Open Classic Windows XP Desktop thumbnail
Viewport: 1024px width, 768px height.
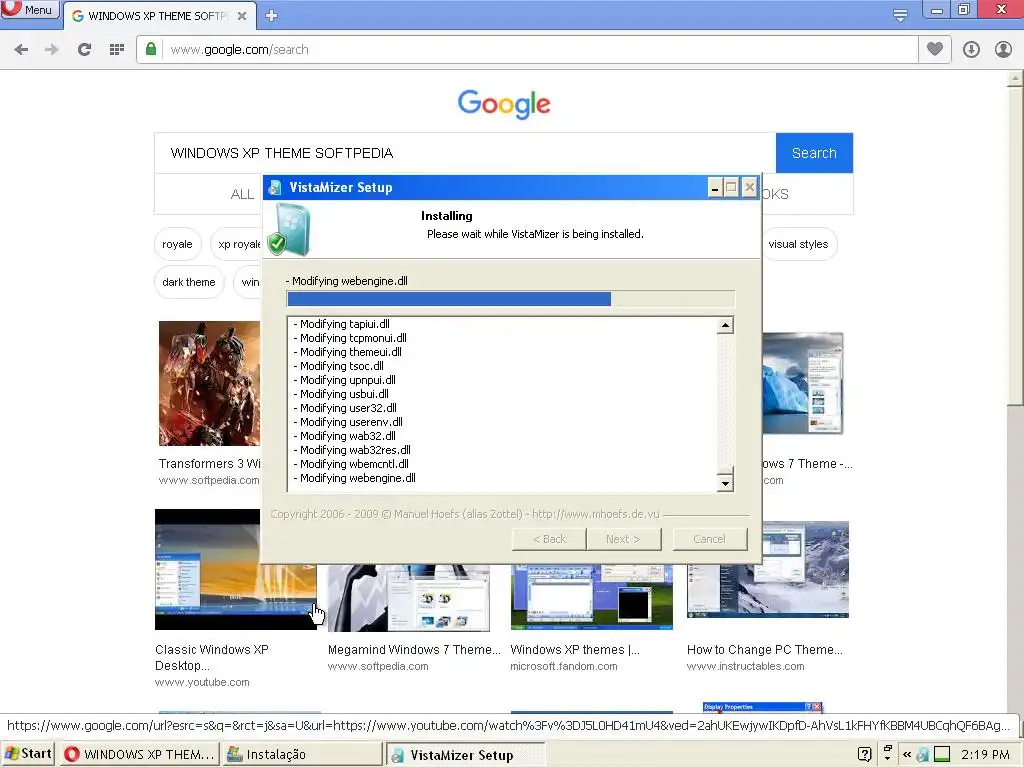pyautogui.click(x=236, y=569)
